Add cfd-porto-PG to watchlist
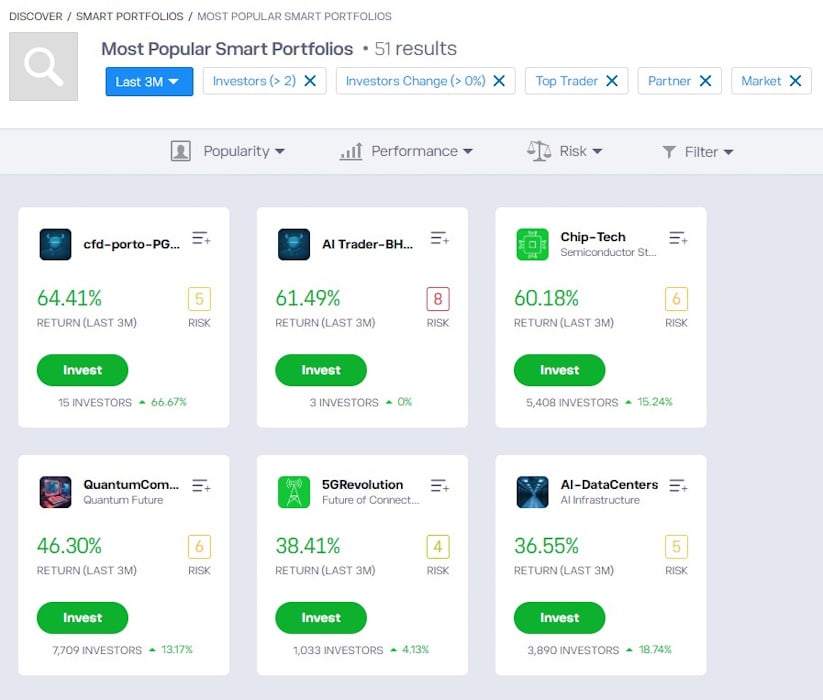Viewport: 823px width, 700px height. click(201, 238)
